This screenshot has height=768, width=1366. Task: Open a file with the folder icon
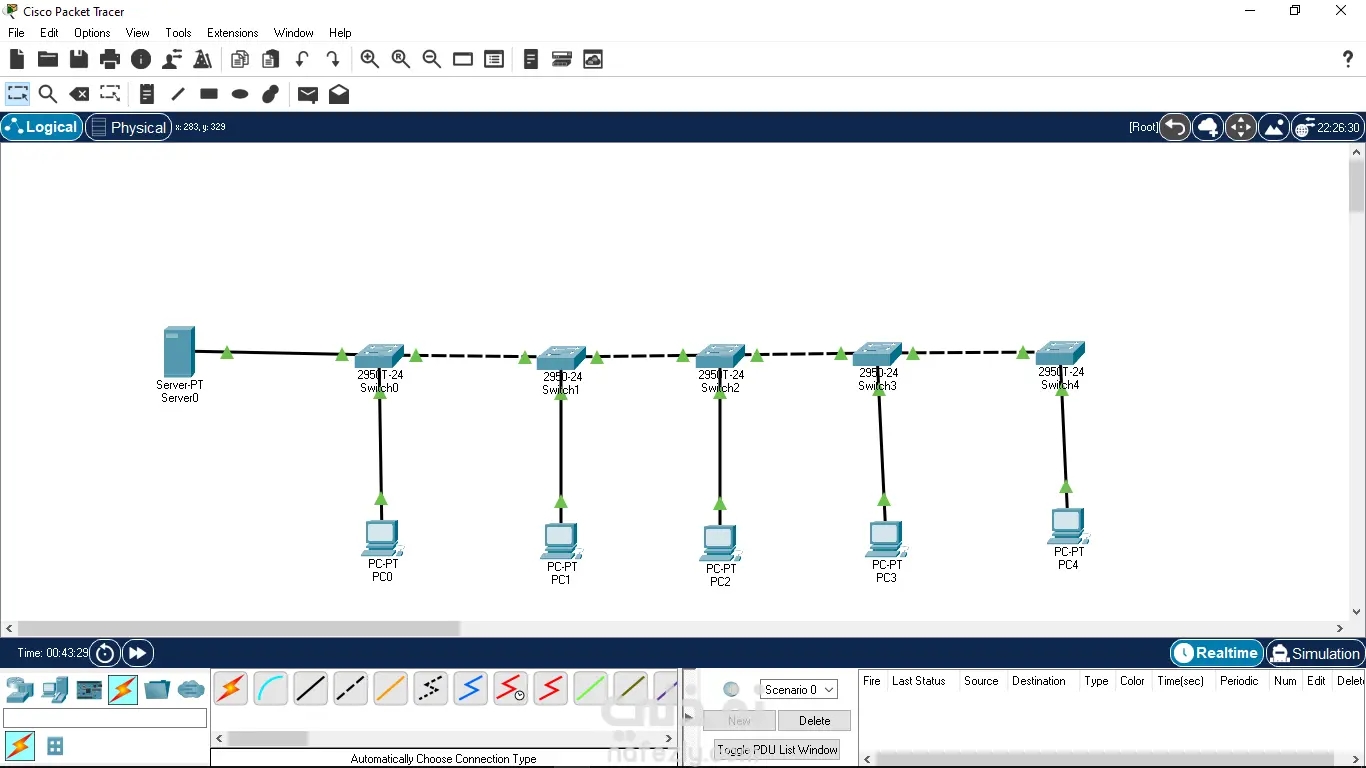click(48, 60)
